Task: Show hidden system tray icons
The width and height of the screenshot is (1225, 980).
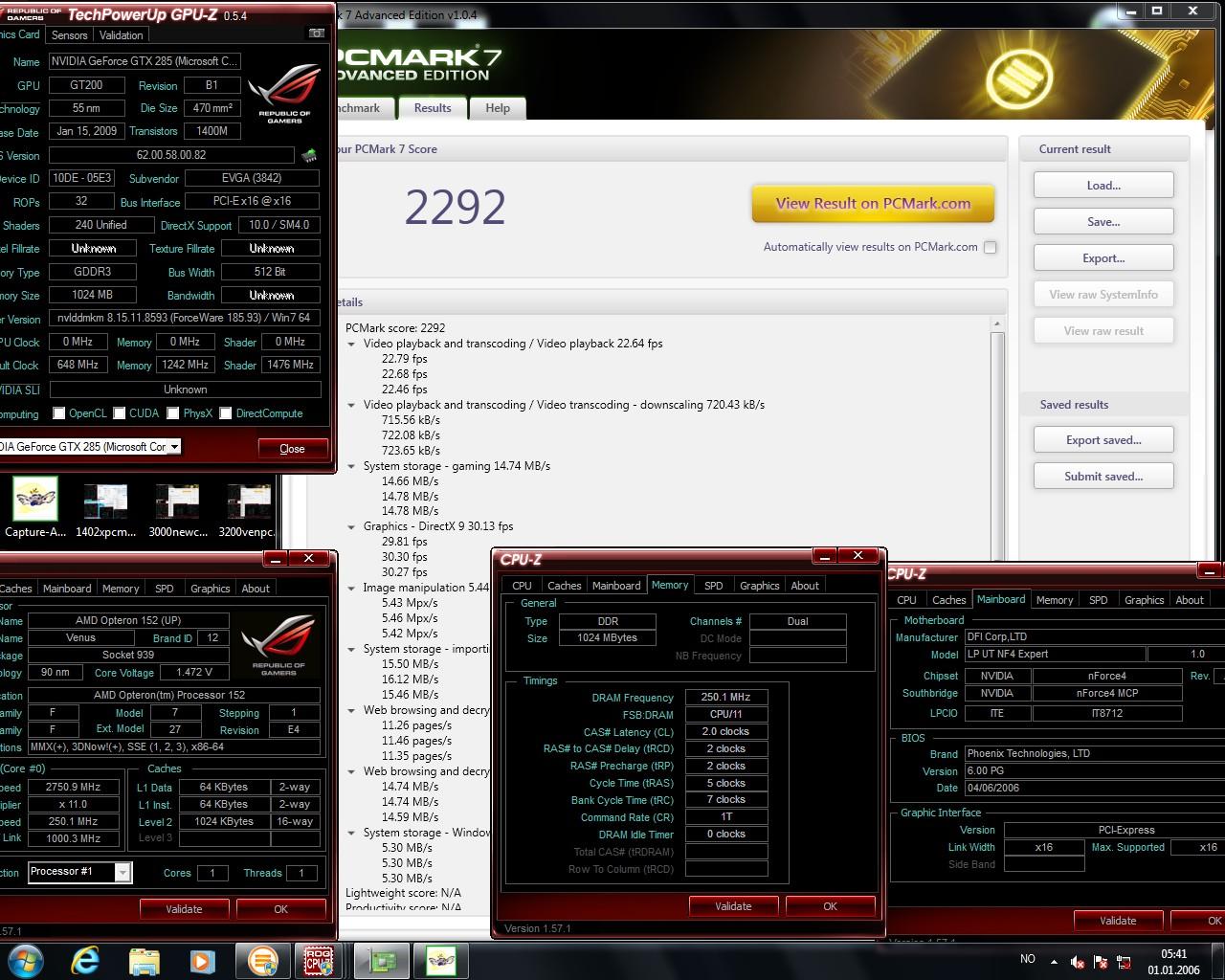Action: click(x=1054, y=961)
